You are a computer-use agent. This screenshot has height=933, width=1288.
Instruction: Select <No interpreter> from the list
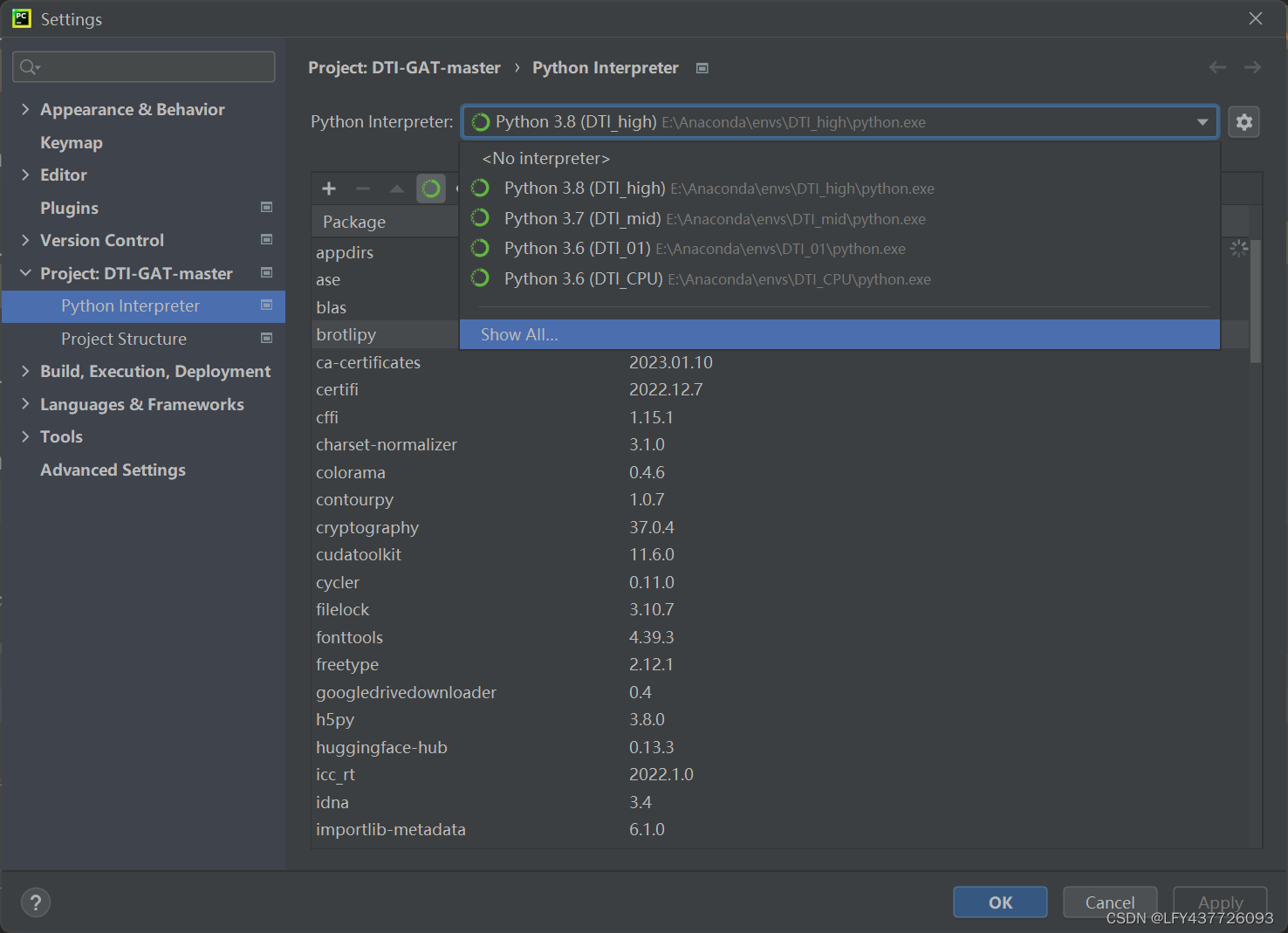point(839,158)
